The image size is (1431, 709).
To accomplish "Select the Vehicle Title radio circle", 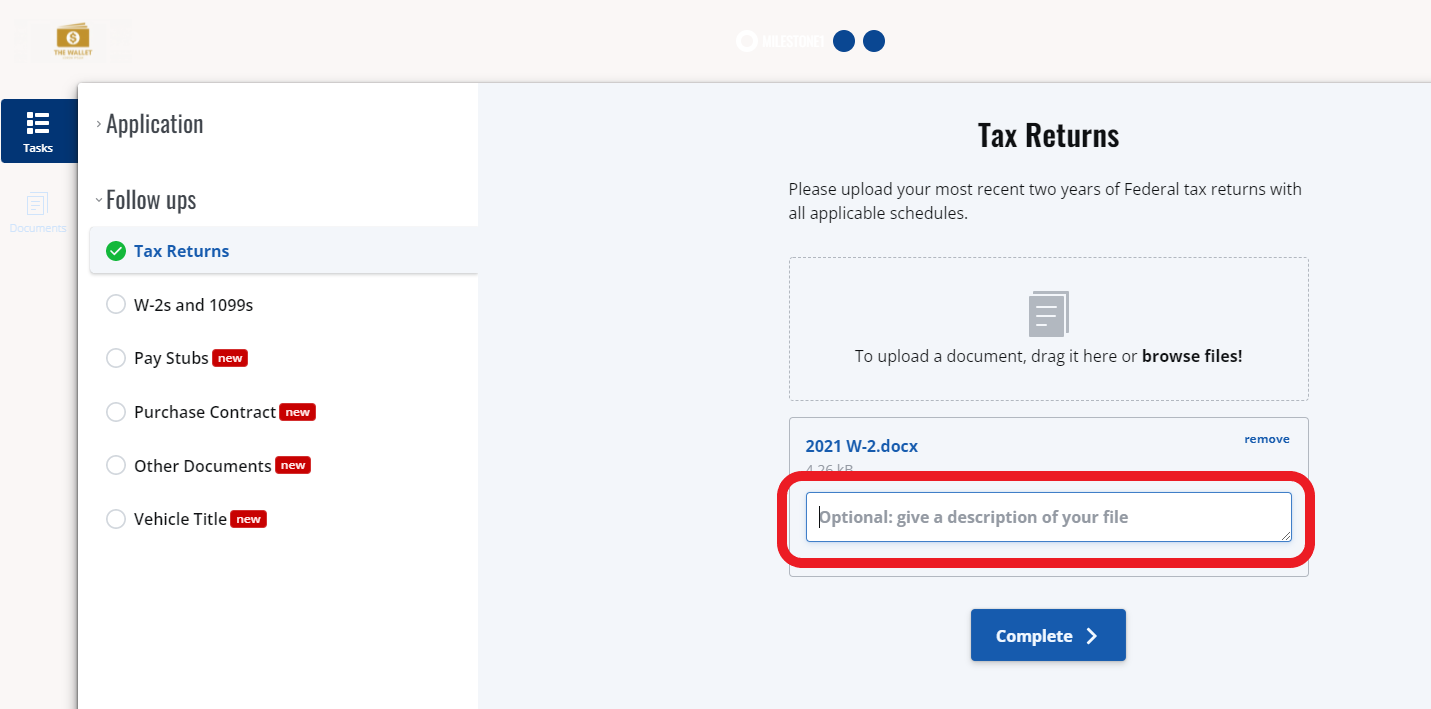I will (116, 519).
